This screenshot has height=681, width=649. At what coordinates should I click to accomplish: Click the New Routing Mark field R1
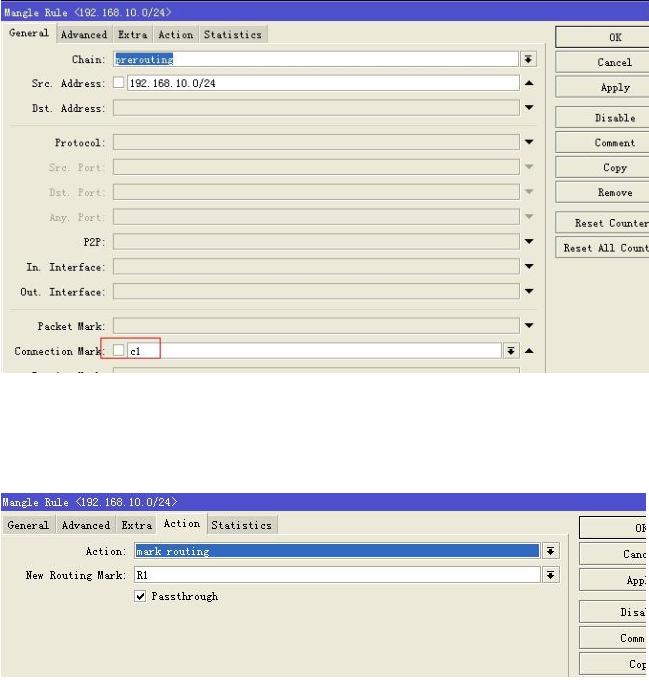click(x=337, y=575)
